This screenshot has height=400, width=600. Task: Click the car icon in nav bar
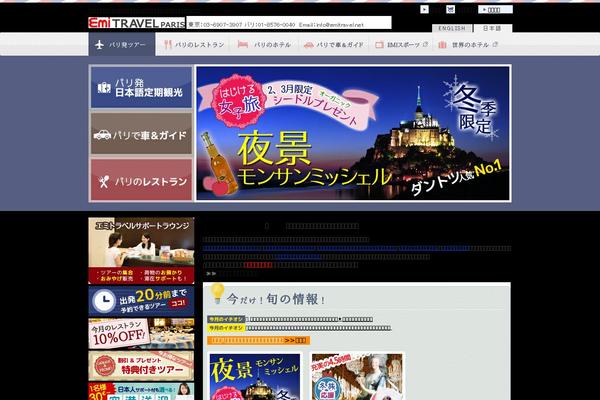pos(308,45)
